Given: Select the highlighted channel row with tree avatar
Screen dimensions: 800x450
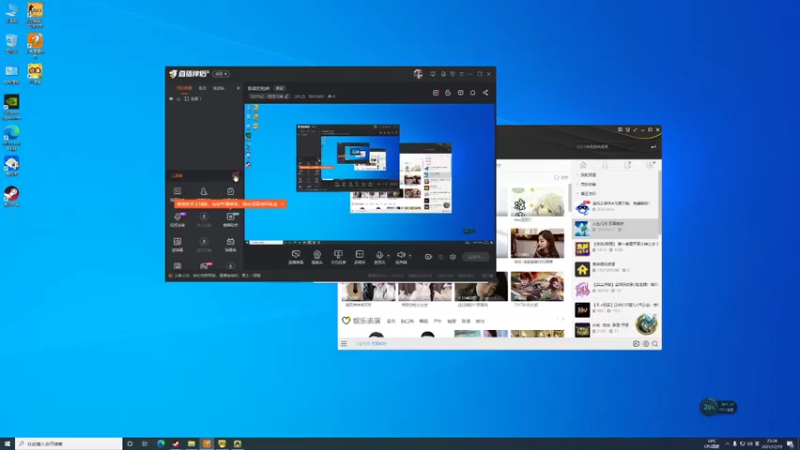Looking at the screenshot, I should coord(615,229).
